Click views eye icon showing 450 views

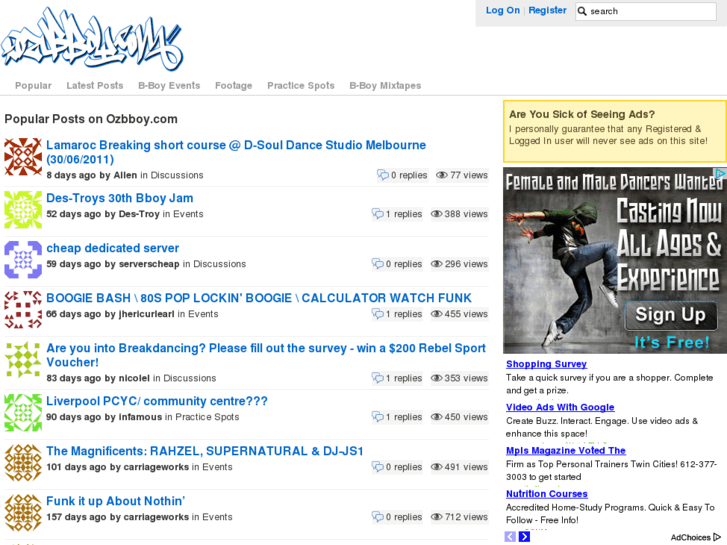pyautogui.click(x=437, y=417)
